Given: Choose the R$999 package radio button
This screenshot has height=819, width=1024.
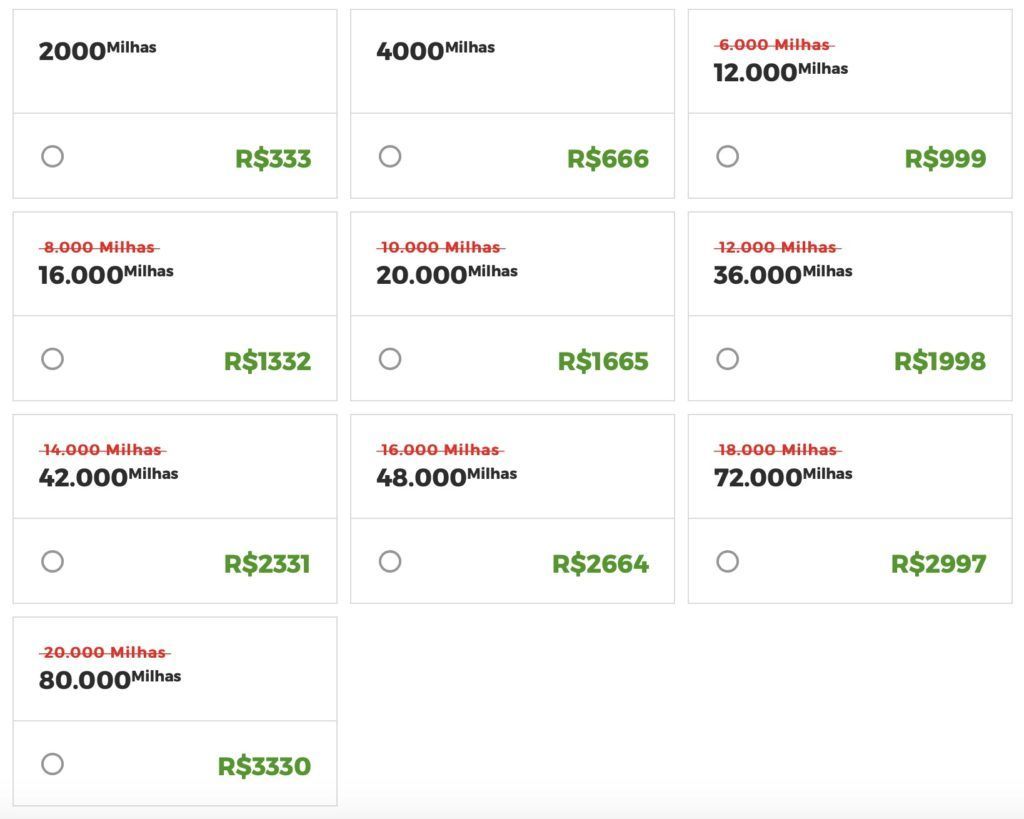Looking at the screenshot, I should [728, 156].
